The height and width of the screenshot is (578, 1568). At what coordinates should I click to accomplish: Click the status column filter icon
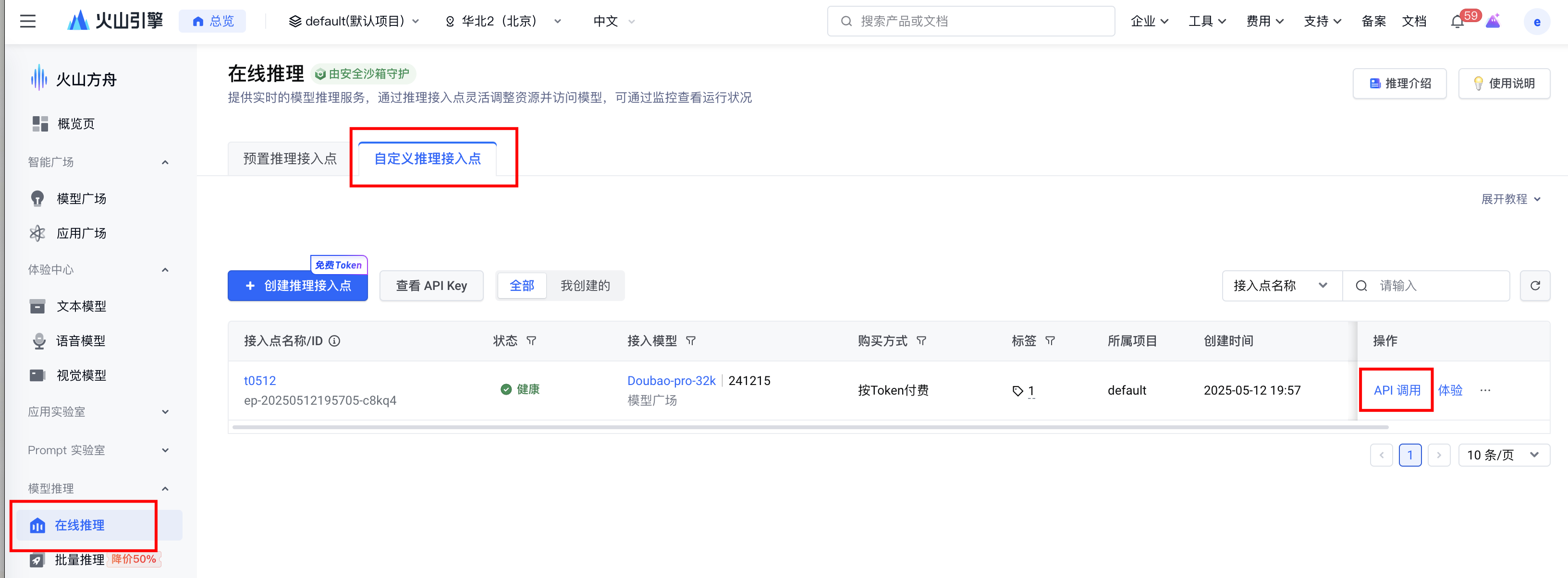pos(531,341)
